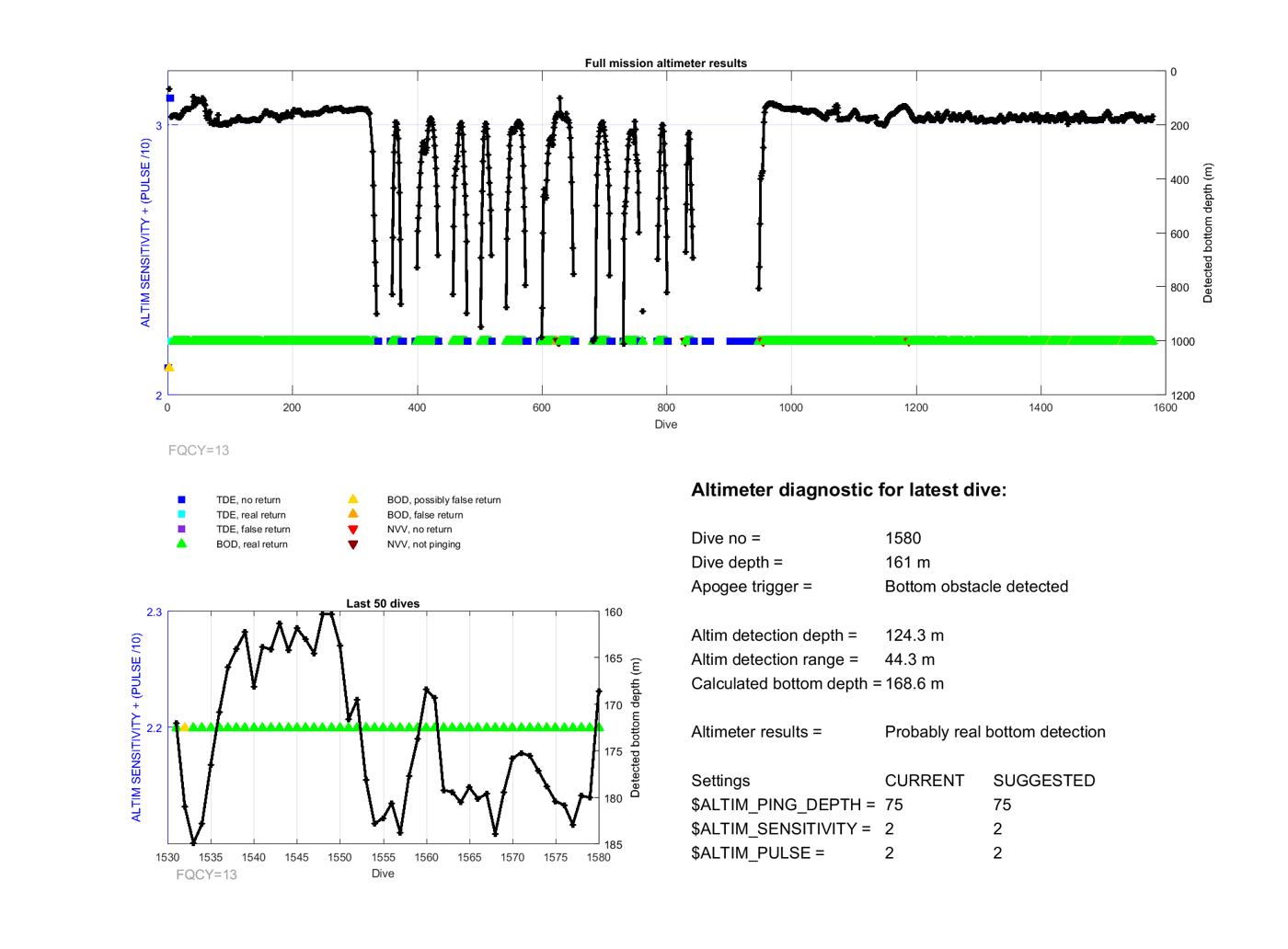
Task: Click the 'Apogee trigger =' label
Action: pyautogui.click(x=752, y=587)
